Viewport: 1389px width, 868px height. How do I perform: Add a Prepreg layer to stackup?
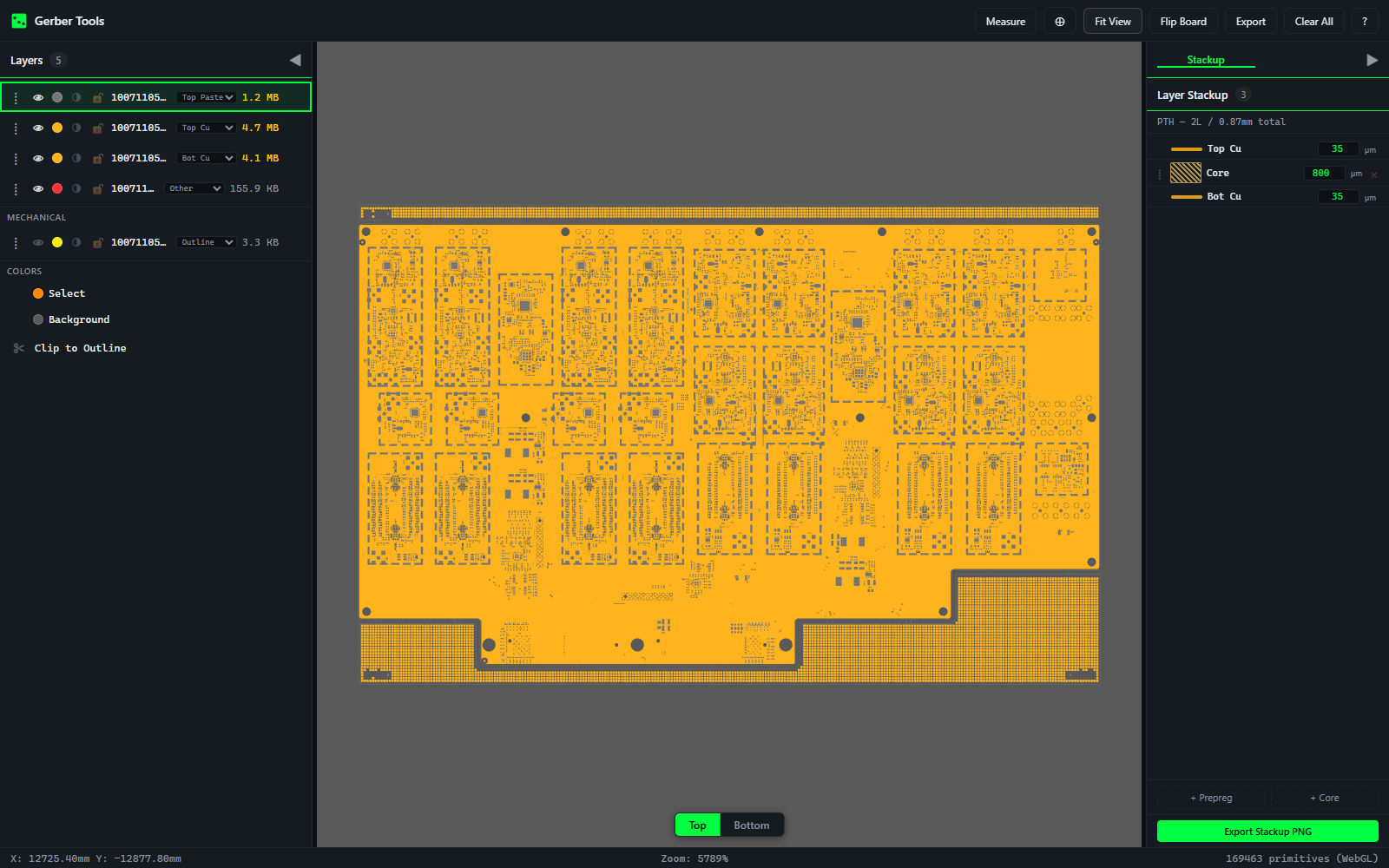1211,798
